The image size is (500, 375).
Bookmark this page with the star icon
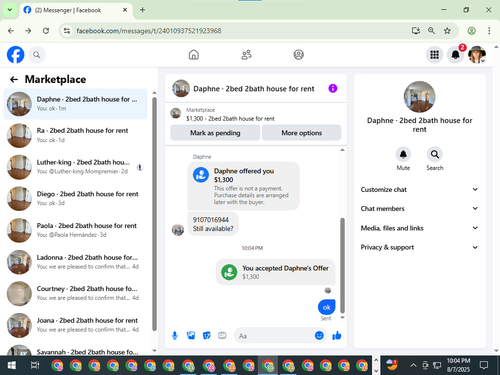click(447, 31)
